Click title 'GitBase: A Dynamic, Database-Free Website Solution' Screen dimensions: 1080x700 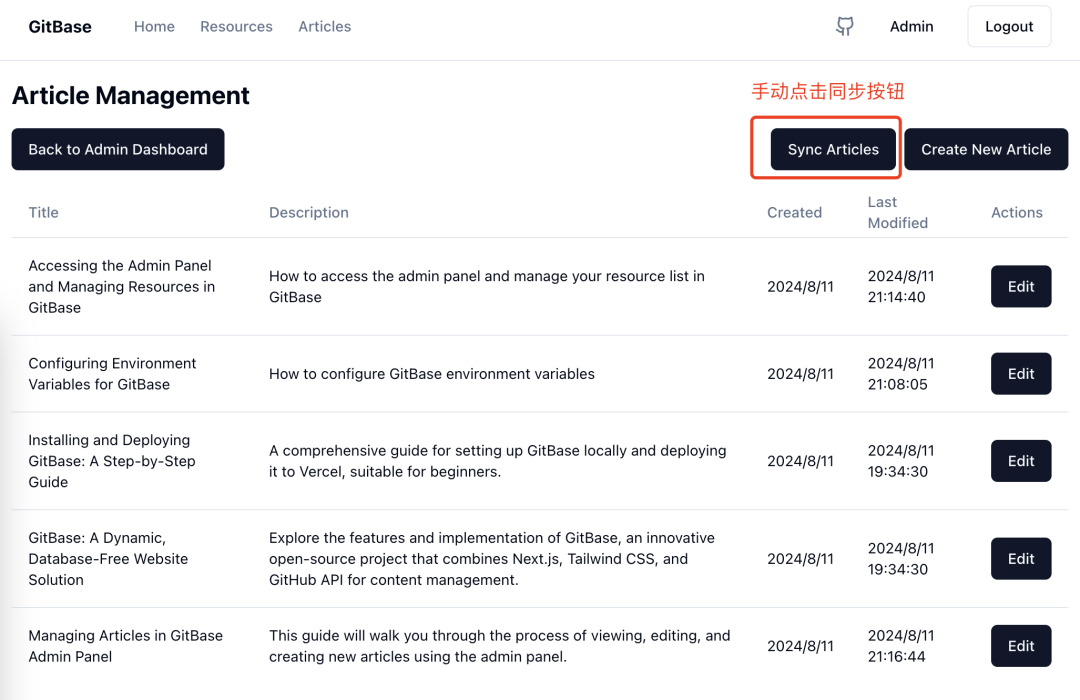coord(108,559)
